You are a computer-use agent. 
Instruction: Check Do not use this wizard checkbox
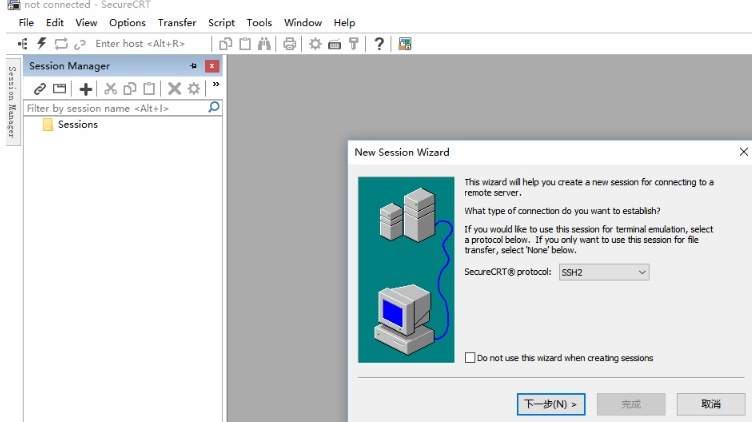coord(470,358)
